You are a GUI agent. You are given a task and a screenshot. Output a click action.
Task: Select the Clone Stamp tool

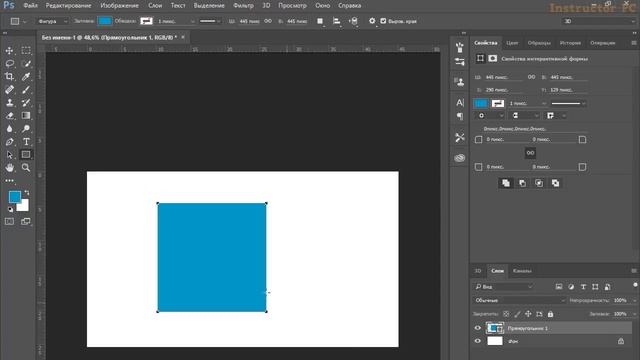[9, 102]
